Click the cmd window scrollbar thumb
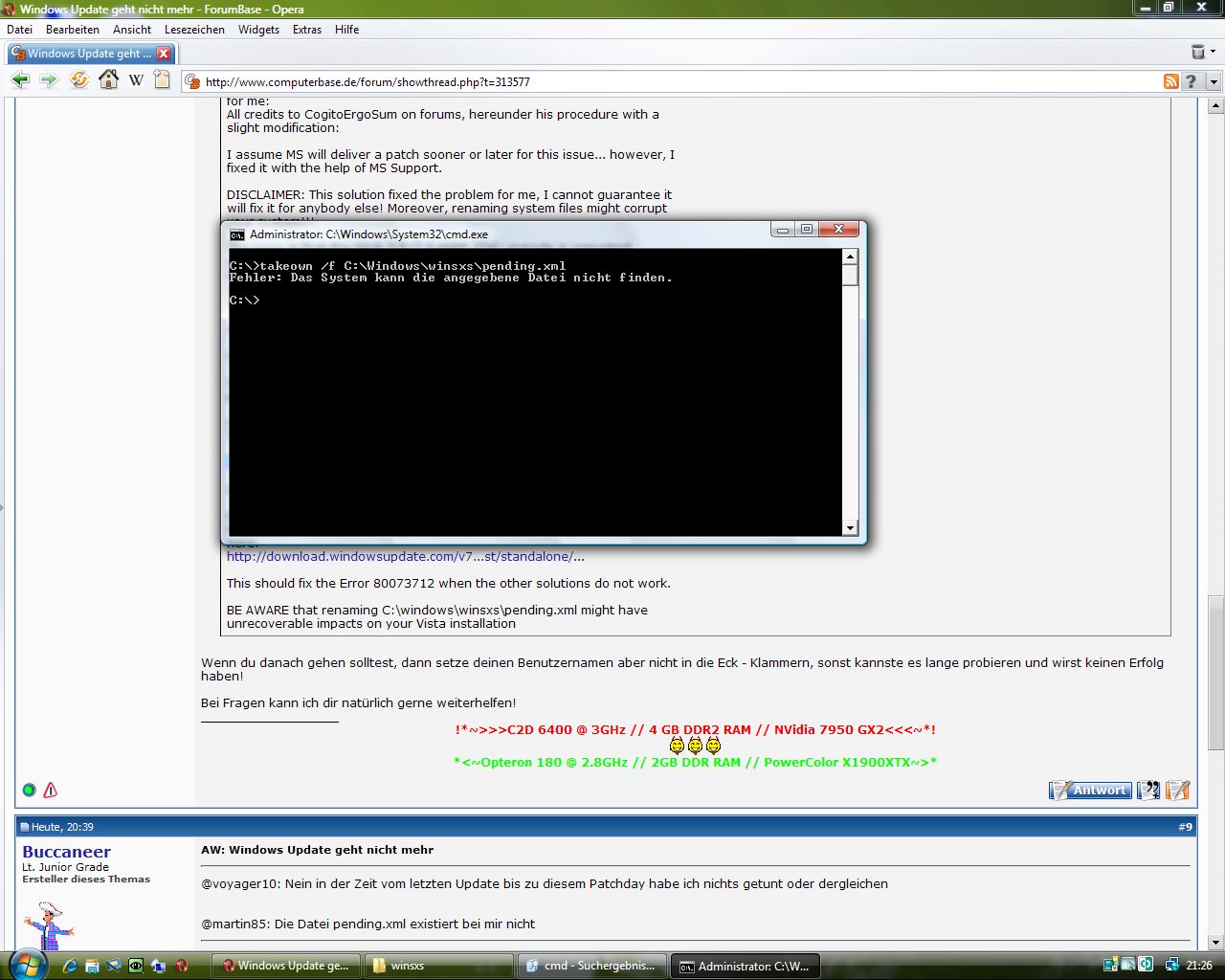 pyautogui.click(x=850, y=276)
